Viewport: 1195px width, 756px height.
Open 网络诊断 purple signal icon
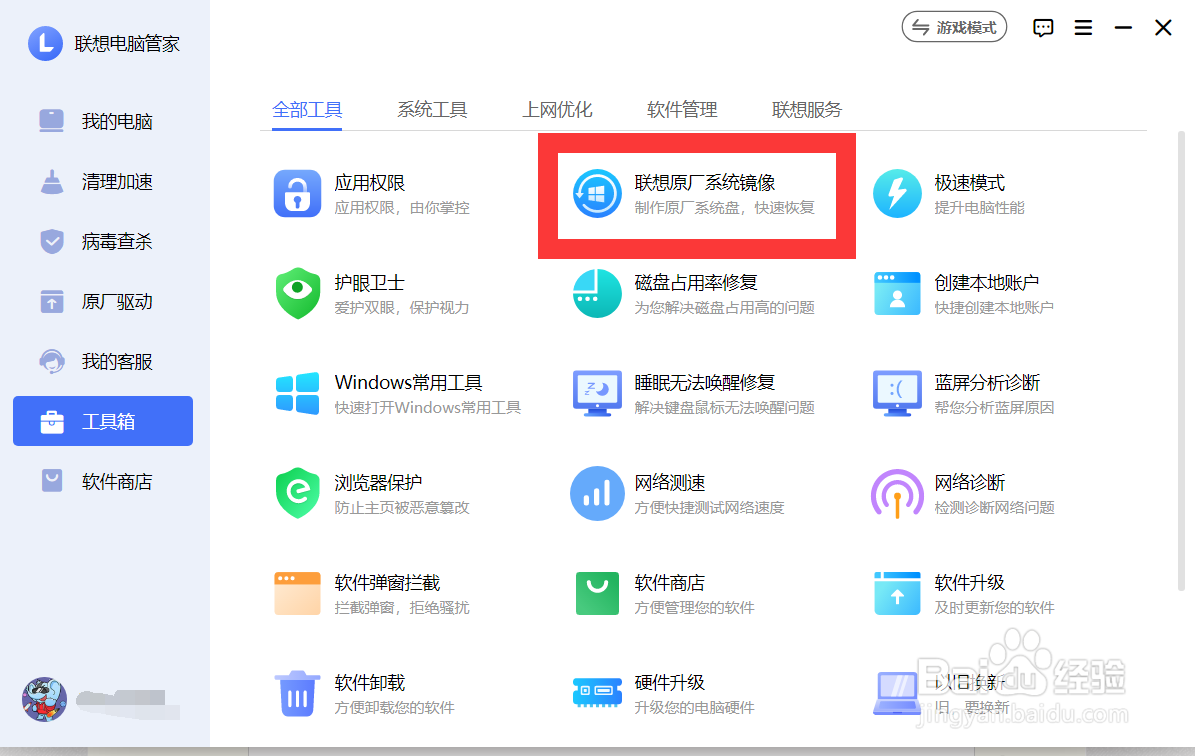tap(897, 493)
